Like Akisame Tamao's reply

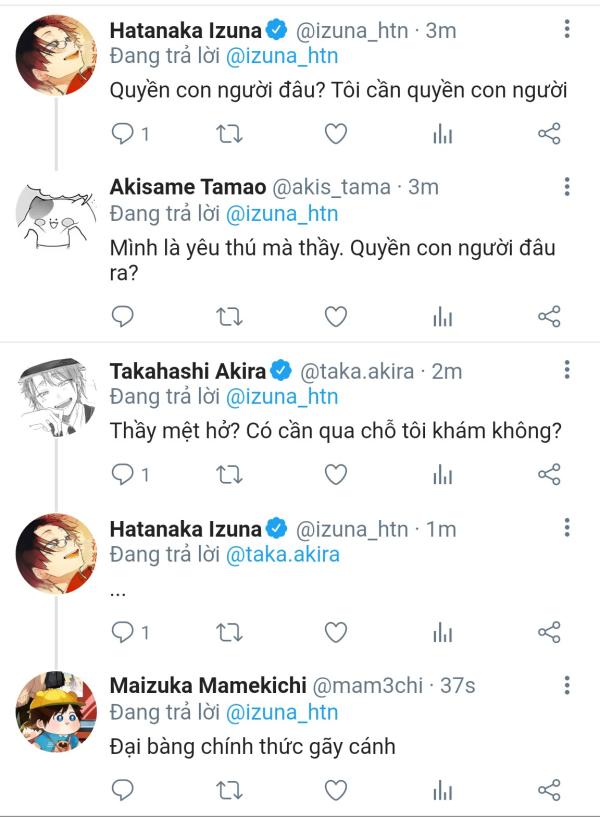tap(337, 317)
